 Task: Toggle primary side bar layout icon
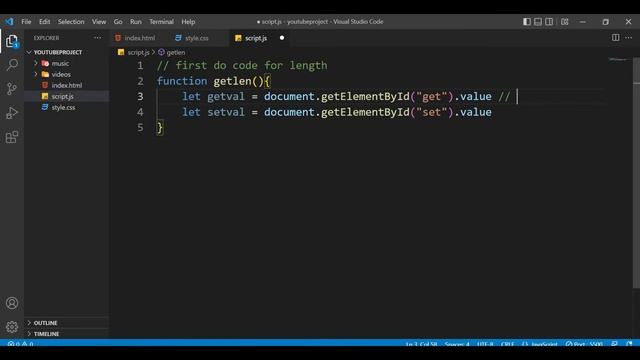pyautogui.click(x=527, y=22)
